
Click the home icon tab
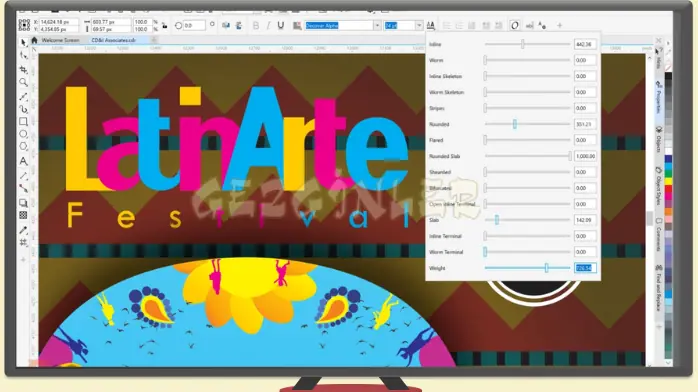tap(34, 40)
